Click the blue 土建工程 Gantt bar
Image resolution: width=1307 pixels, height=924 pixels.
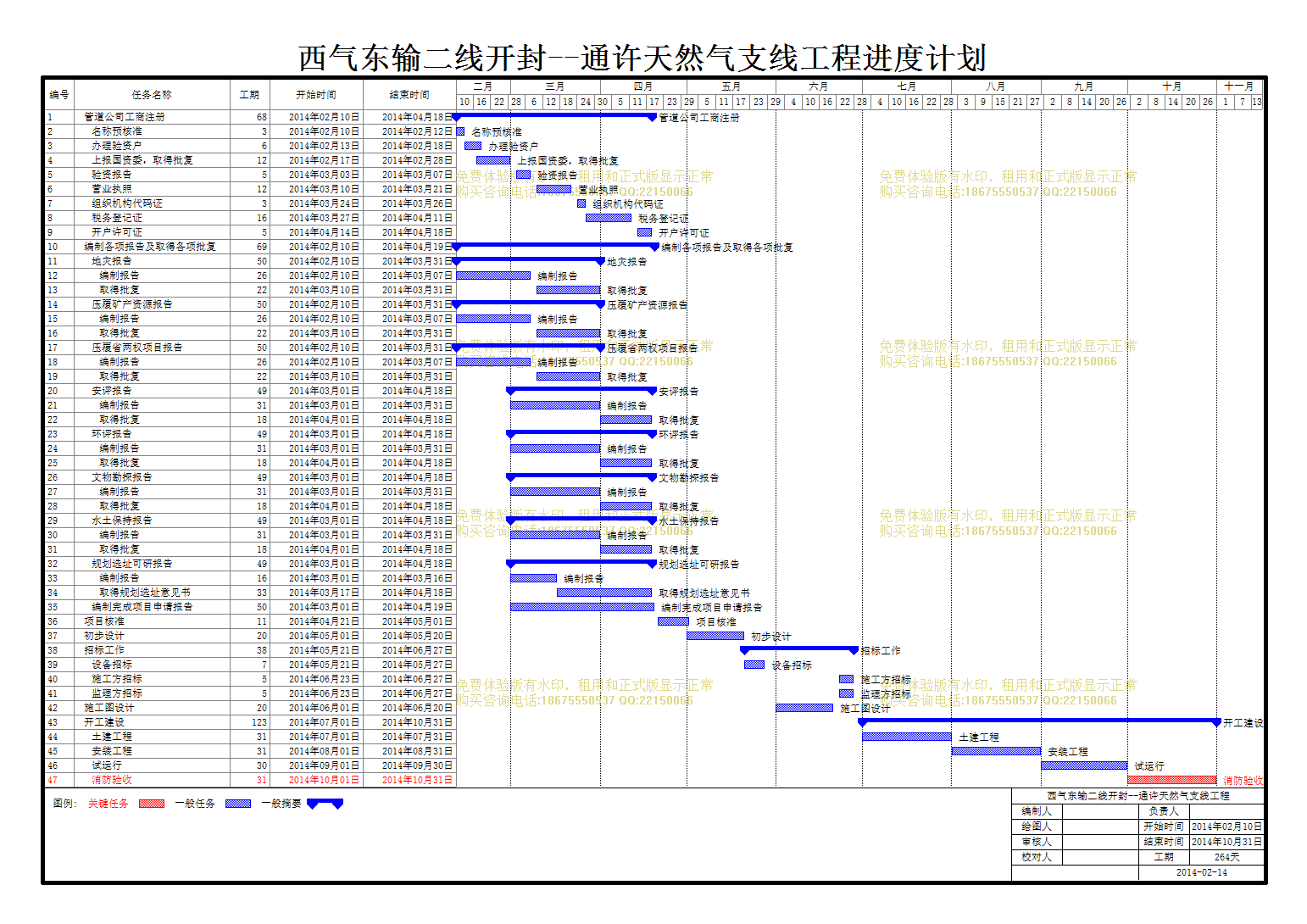pyautogui.click(x=907, y=737)
